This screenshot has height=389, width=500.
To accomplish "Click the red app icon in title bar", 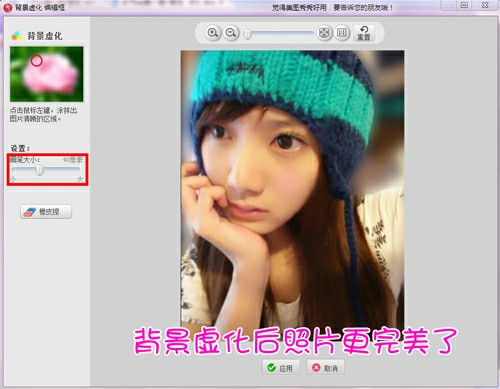I will pos(7,7).
